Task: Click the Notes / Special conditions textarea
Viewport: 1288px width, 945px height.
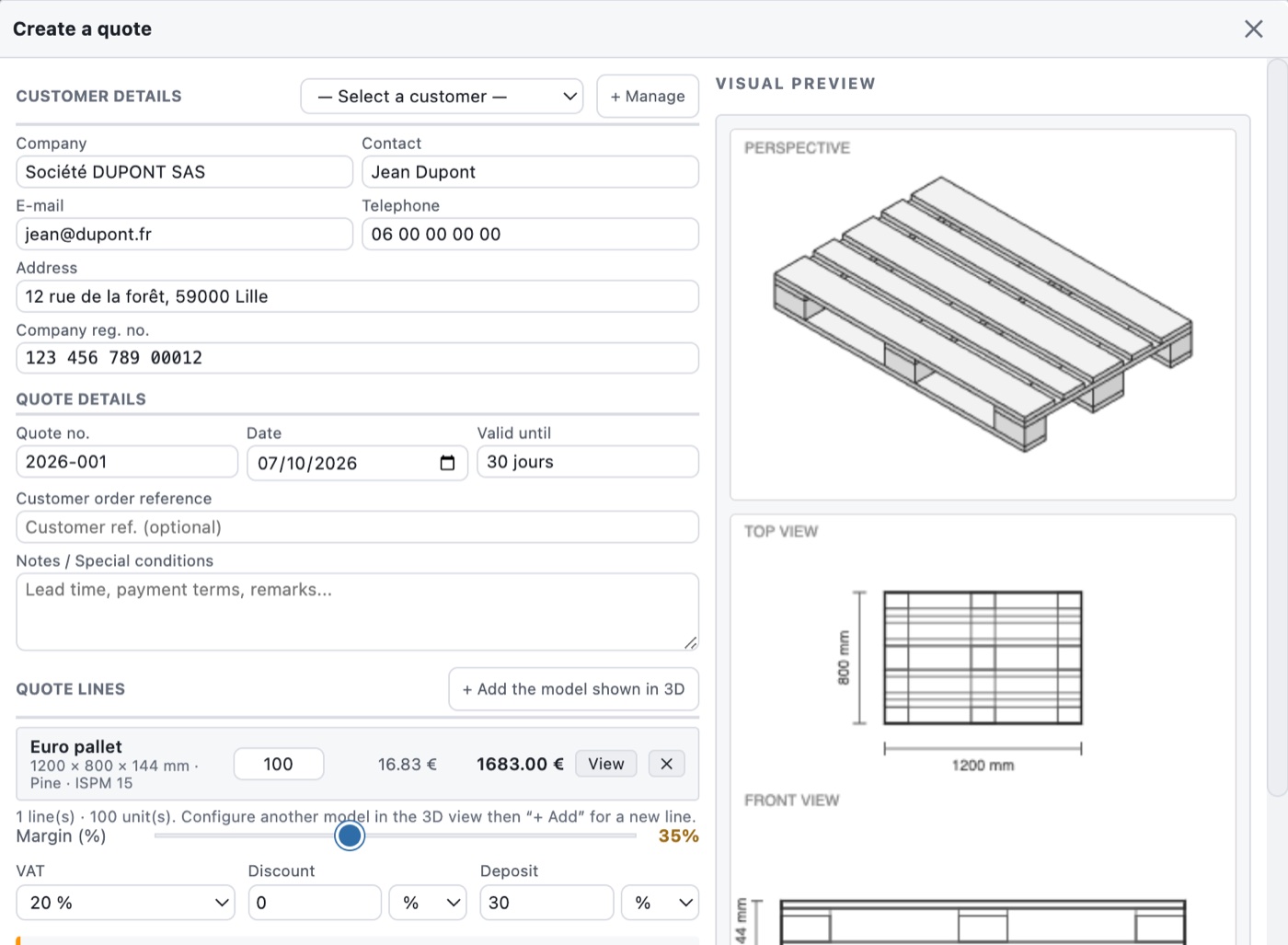Action: (x=357, y=612)
